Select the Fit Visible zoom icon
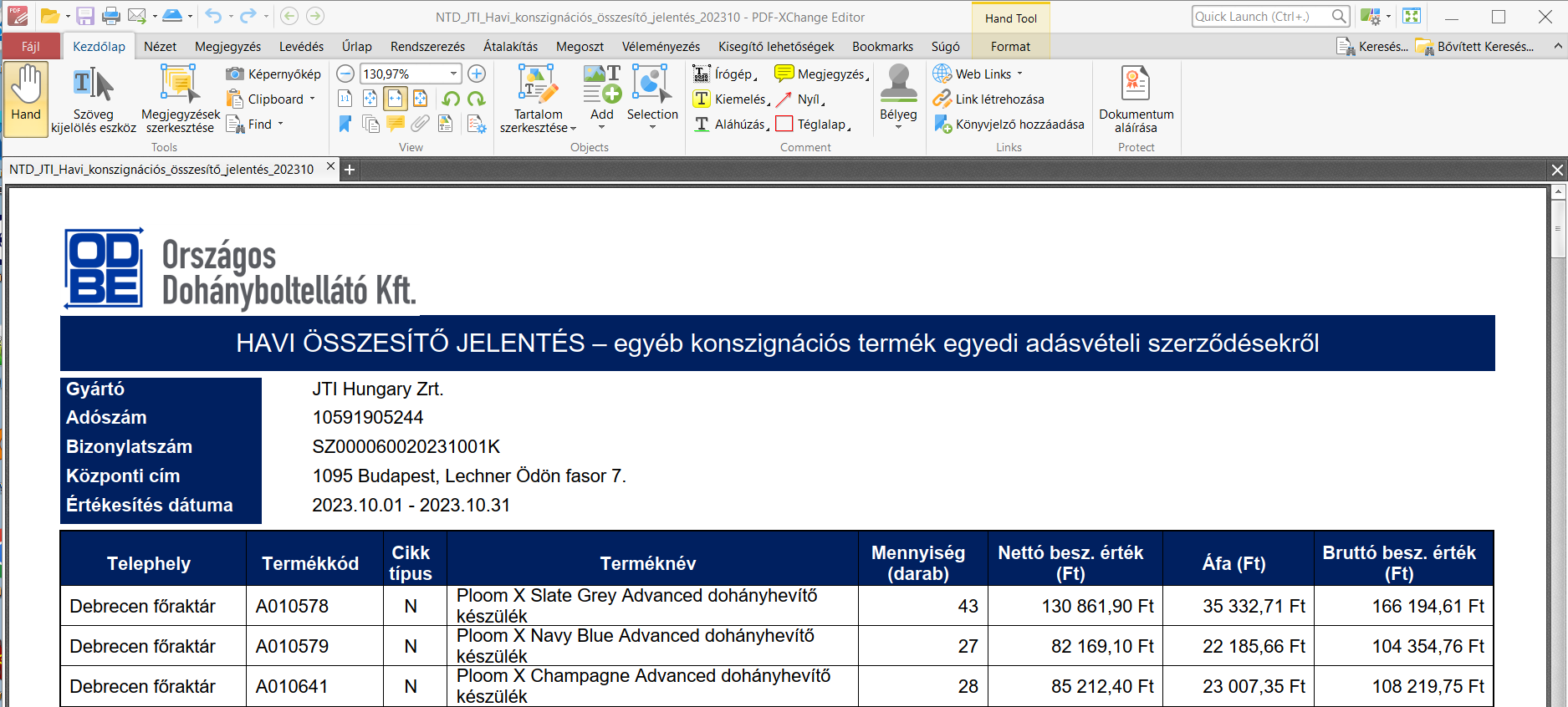The width and height of the screenshot is (1568, 707). point(421,99)
